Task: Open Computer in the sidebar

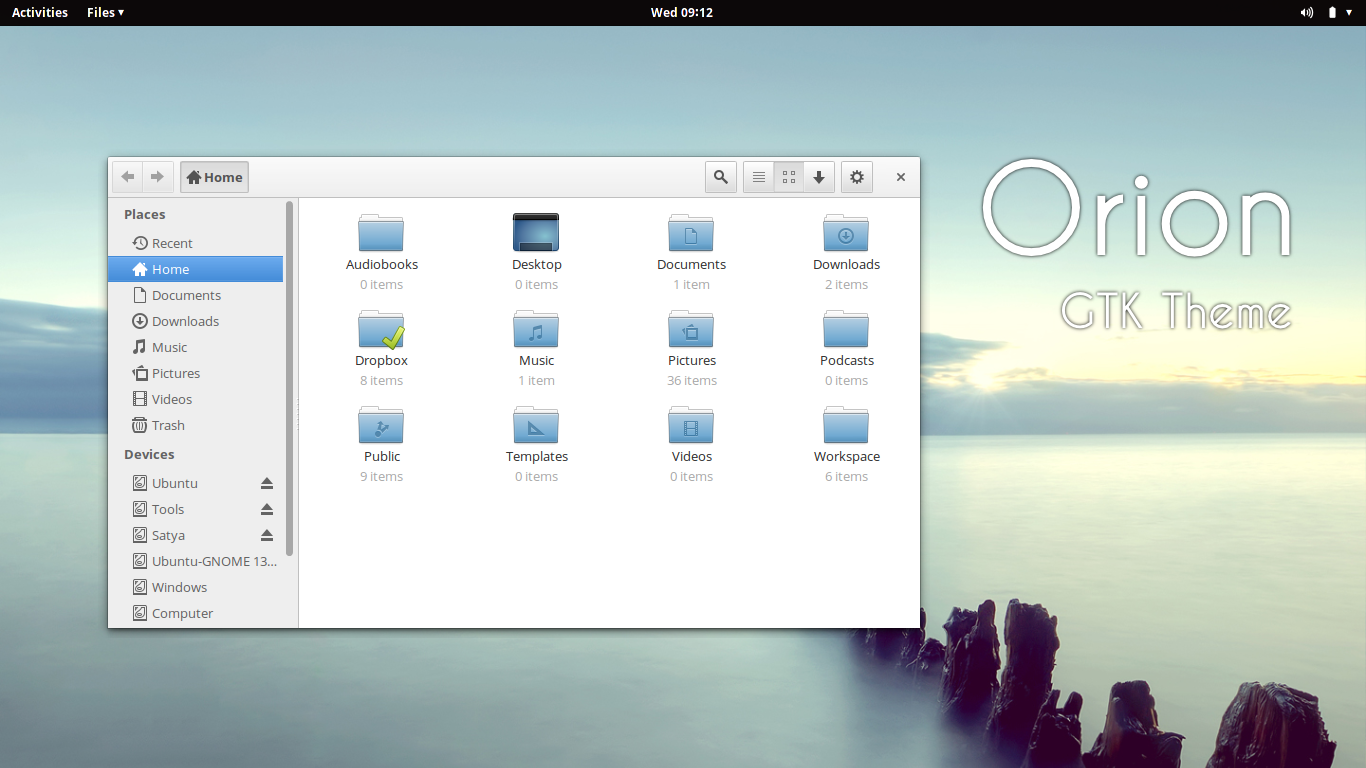Action: pyautogui.click(x=196, y=613)
